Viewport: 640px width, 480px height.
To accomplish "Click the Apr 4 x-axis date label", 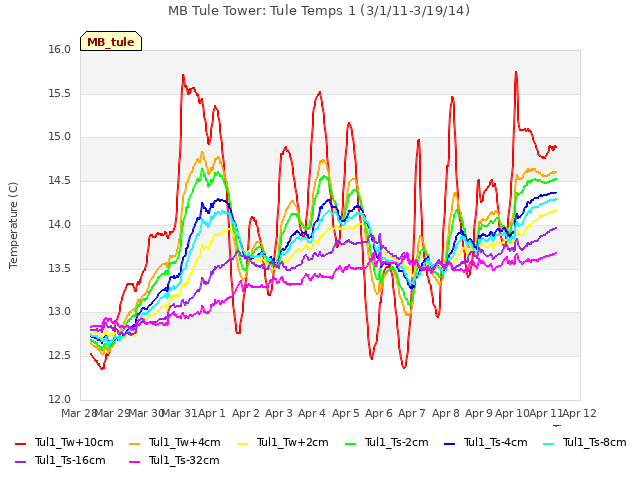I will click(x=312, y=413).
